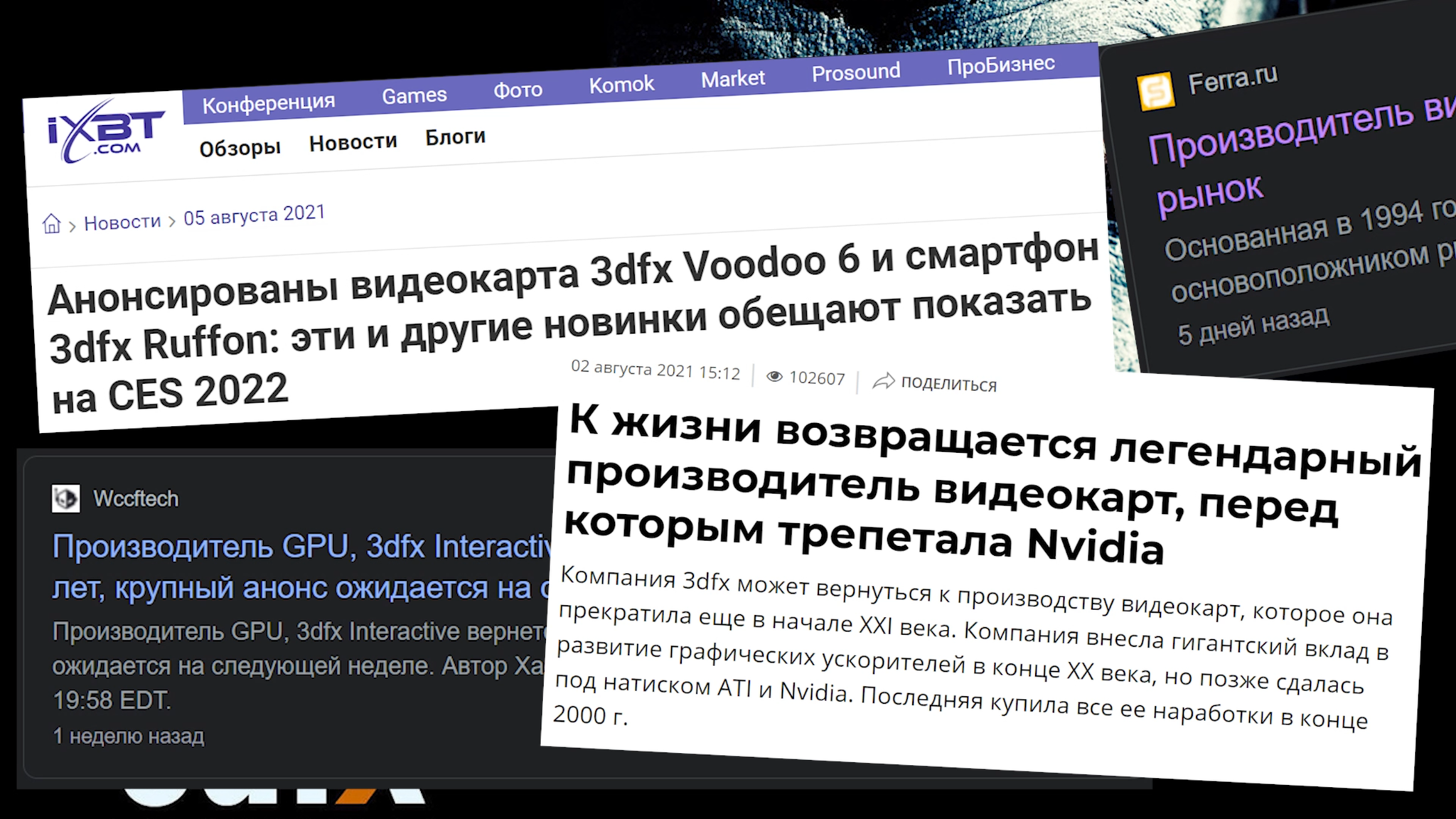Open the ПроБизнес tab on iXBT
The width and height of the screenshot is (1456, 819).
pos(1001,65)
